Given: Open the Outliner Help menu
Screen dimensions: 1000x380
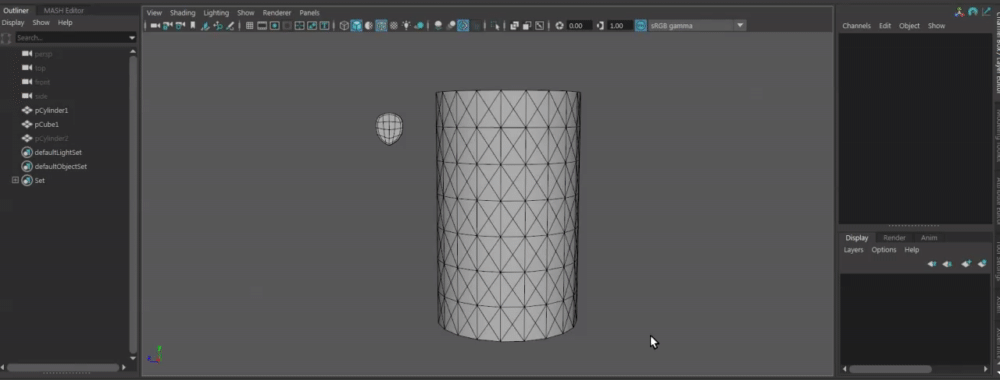Looking at the screenshot, I should pyautogui.click(x=65, y=22).
